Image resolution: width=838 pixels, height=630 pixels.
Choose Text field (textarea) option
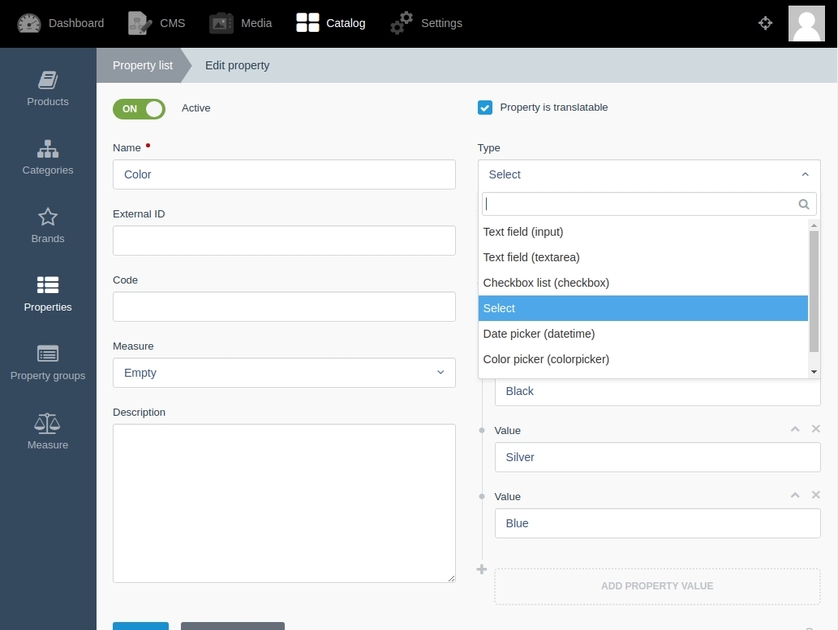pyautogui.click(x=643, y=258)
